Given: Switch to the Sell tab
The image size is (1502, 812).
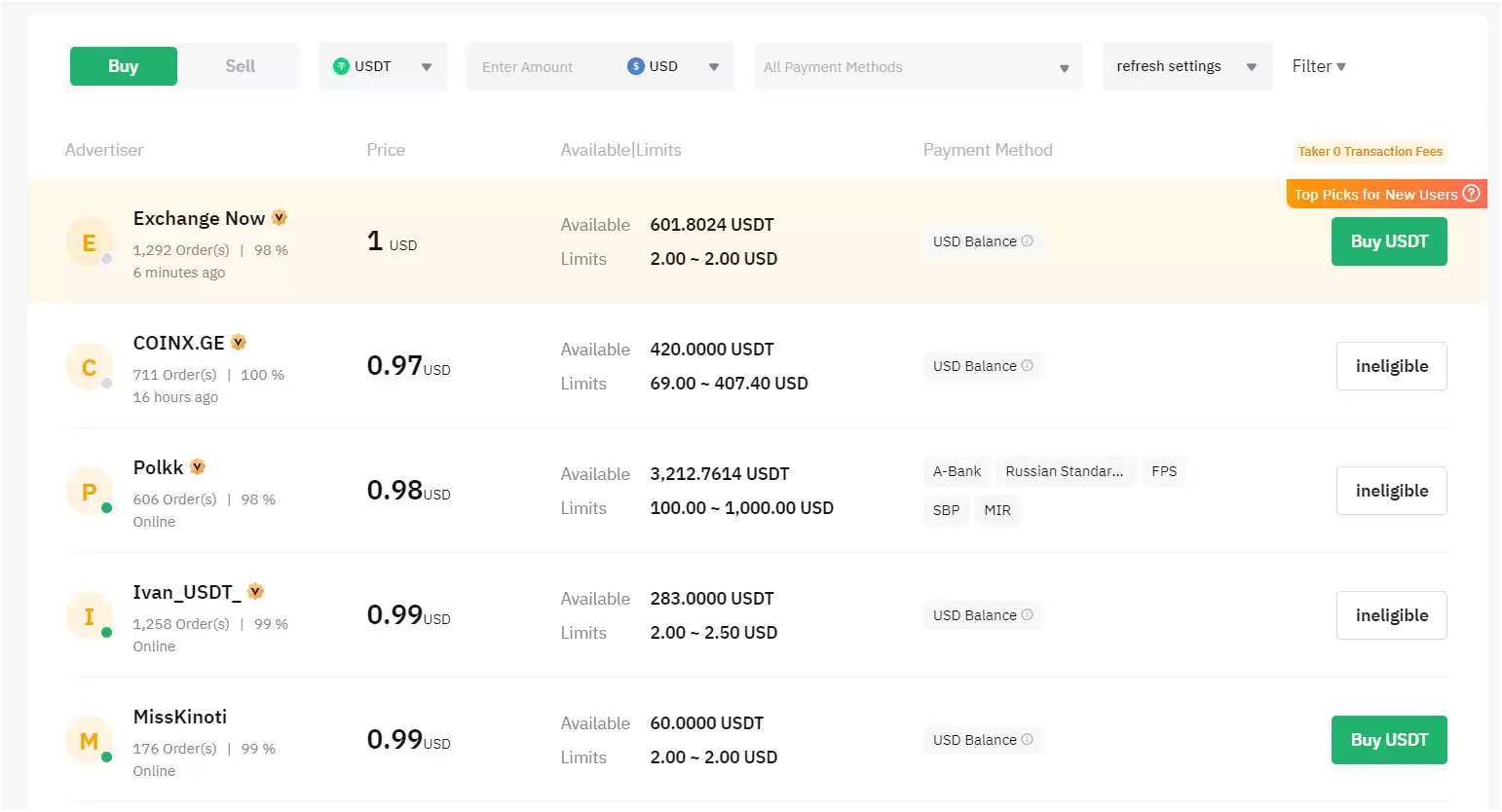Looking at the screenshot, I should coord(240,66).
